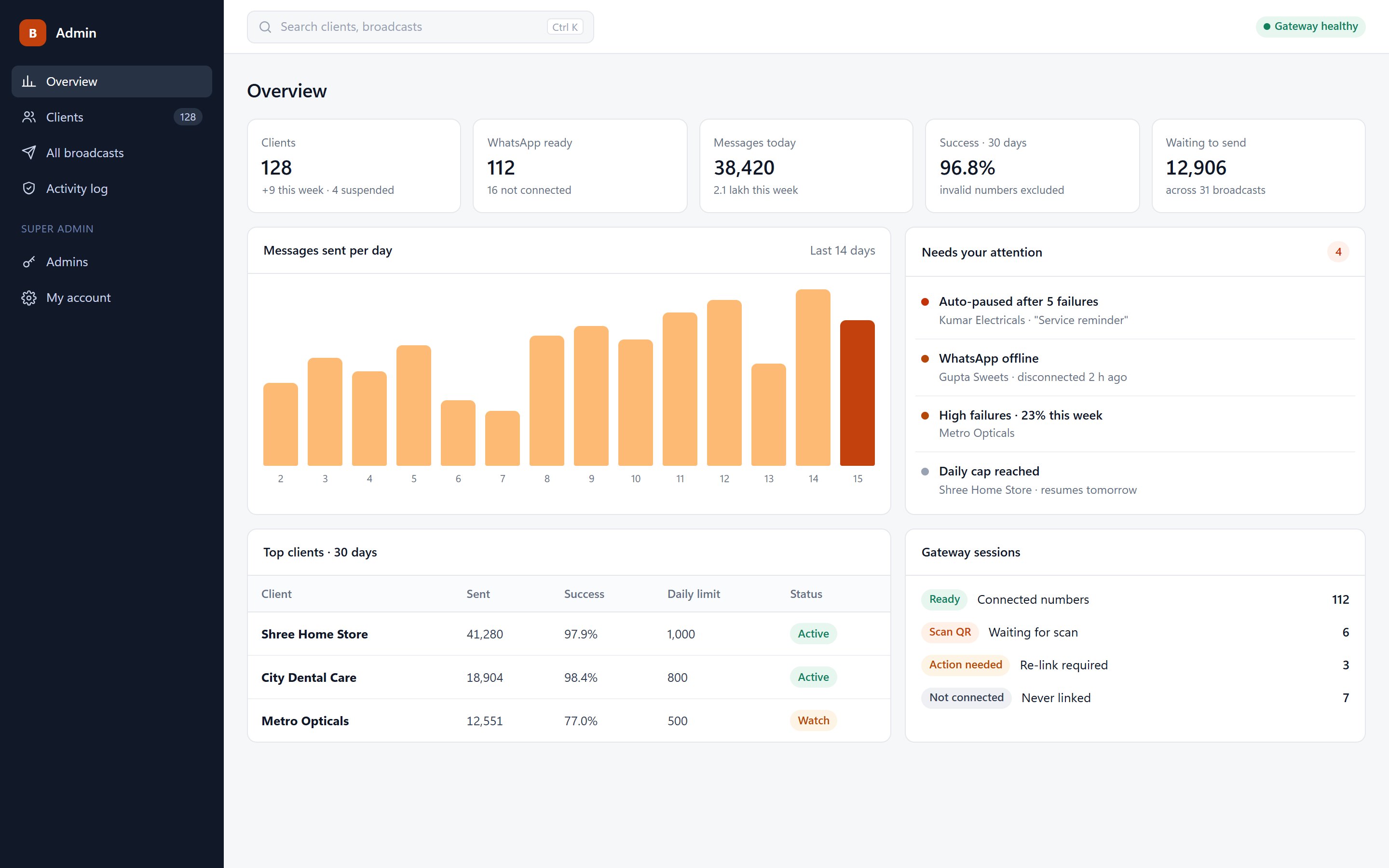The image size is (1389, 868).
Task: Click the Watch status badge for Metro Opticals
Action: point(813,720)
